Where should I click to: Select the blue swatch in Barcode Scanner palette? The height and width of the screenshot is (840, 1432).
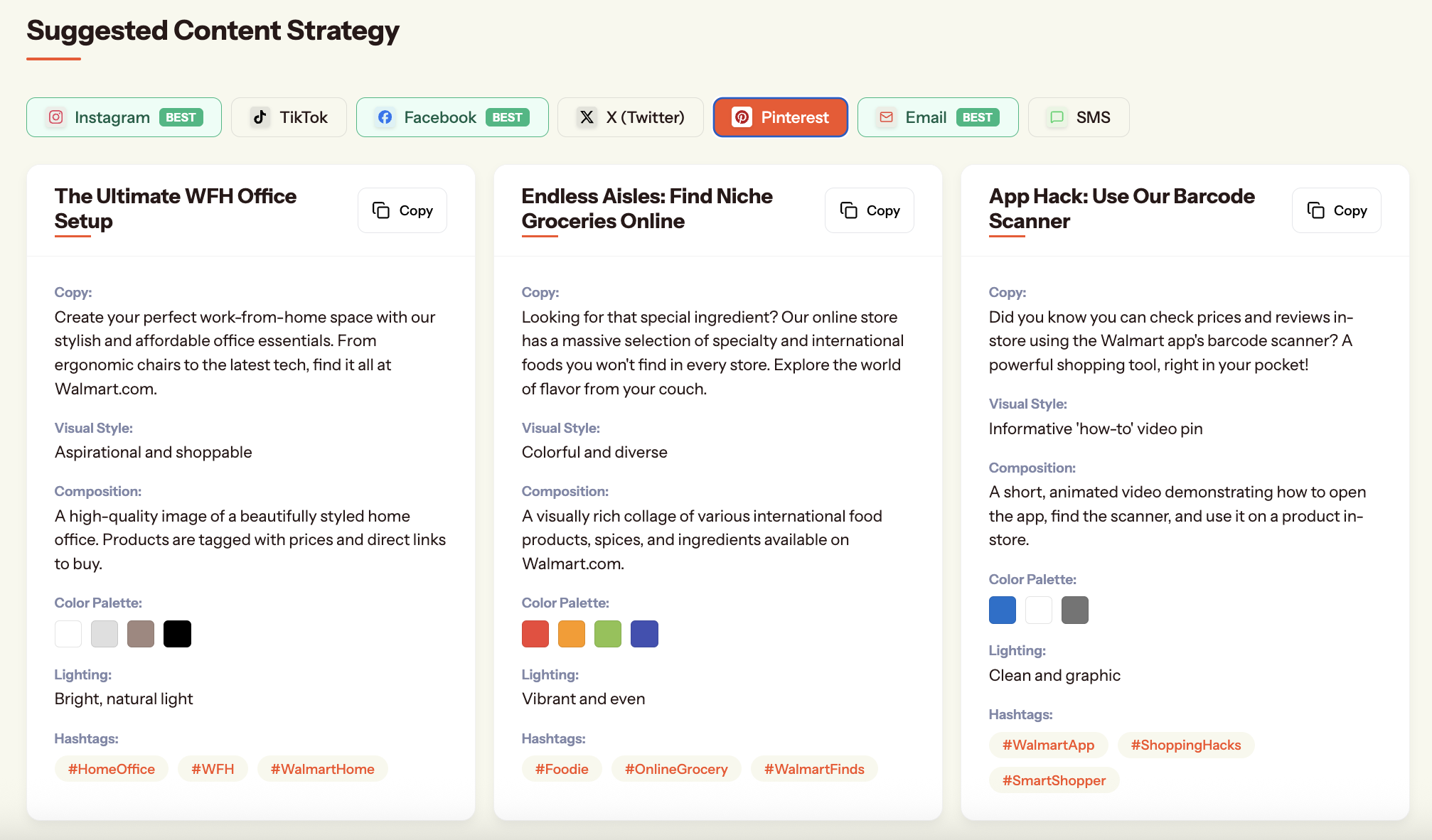[x=1002, y=610]
